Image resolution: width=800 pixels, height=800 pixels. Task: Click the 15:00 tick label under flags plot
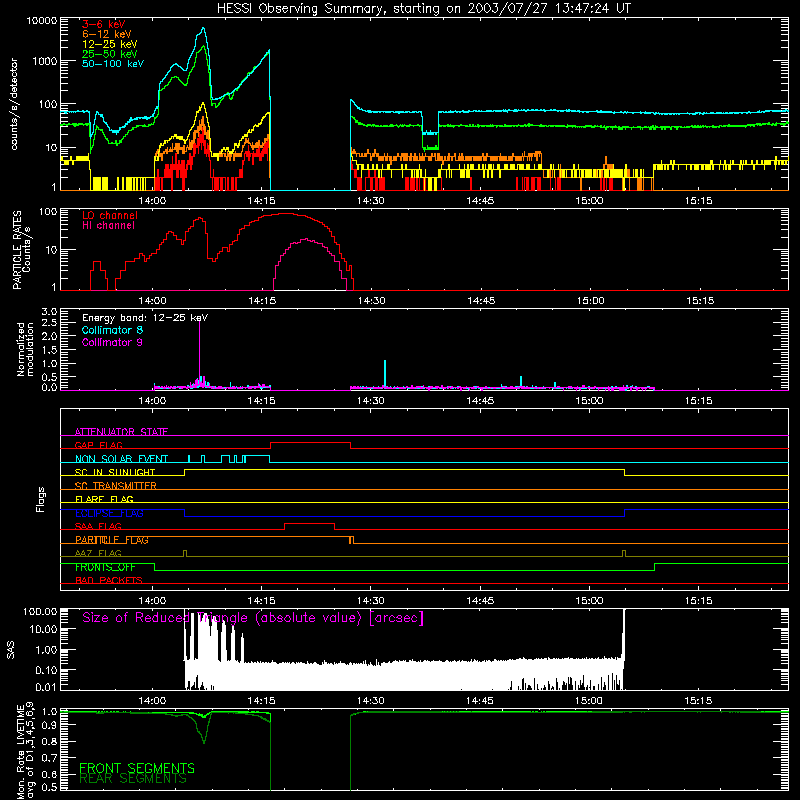pos(589,601)
